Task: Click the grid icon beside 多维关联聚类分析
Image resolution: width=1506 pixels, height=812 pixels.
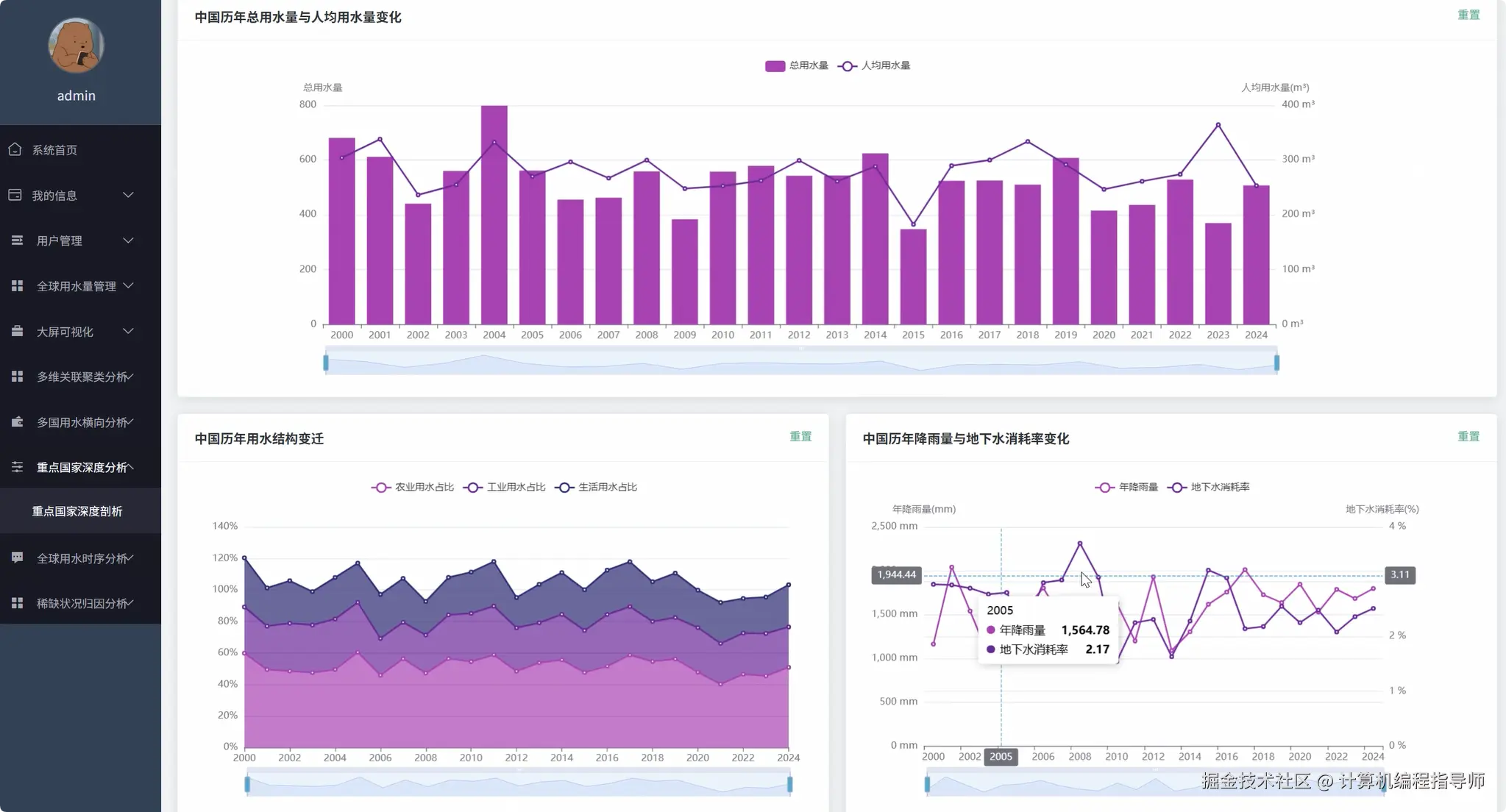Action: 17,377
